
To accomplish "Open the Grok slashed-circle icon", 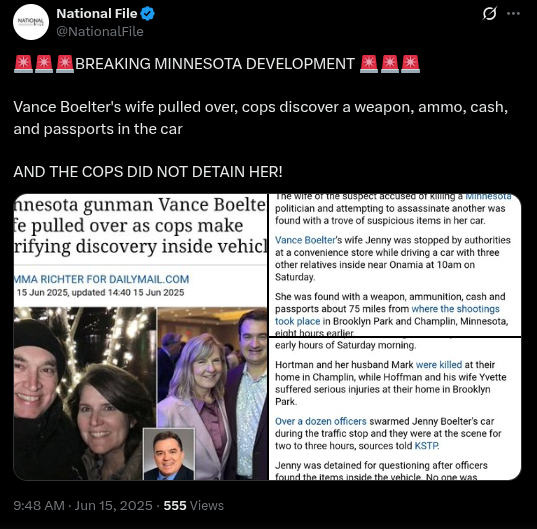I will [x=489, y=14].
